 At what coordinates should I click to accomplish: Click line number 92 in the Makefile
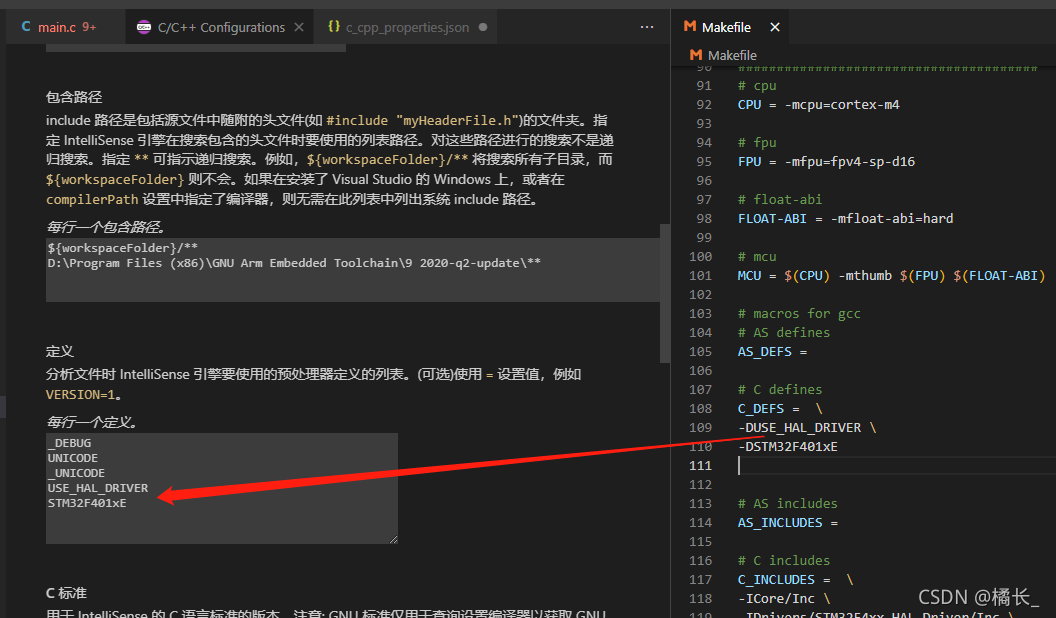(x=704, y=104)
